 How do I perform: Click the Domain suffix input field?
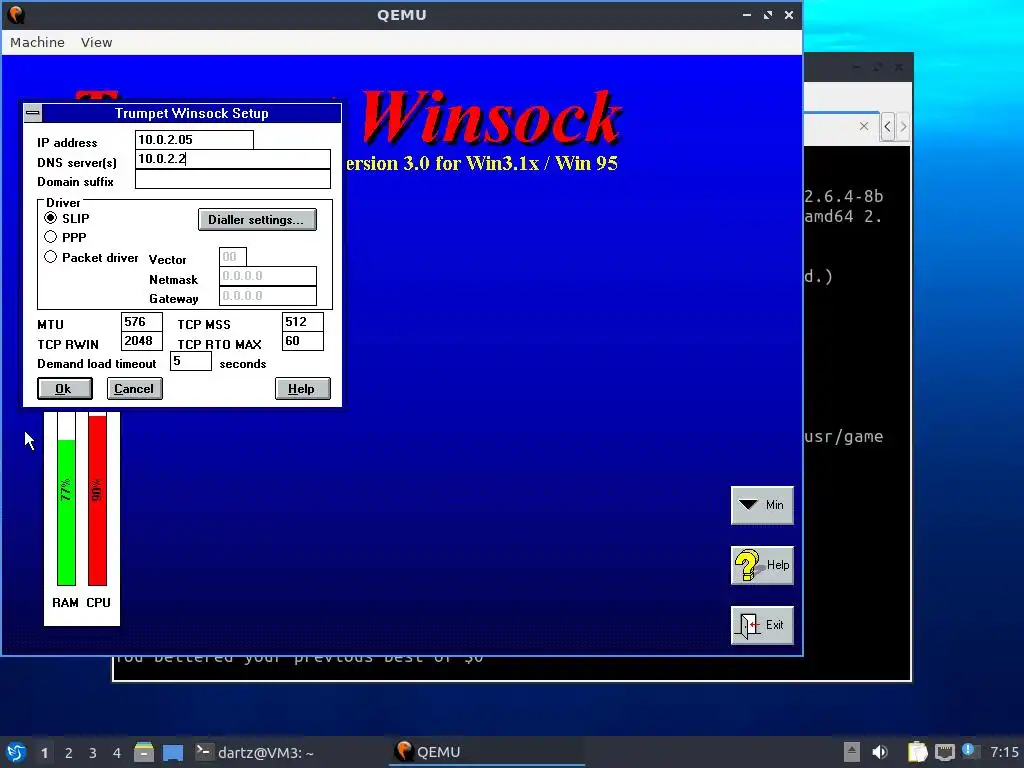[232, 179]
